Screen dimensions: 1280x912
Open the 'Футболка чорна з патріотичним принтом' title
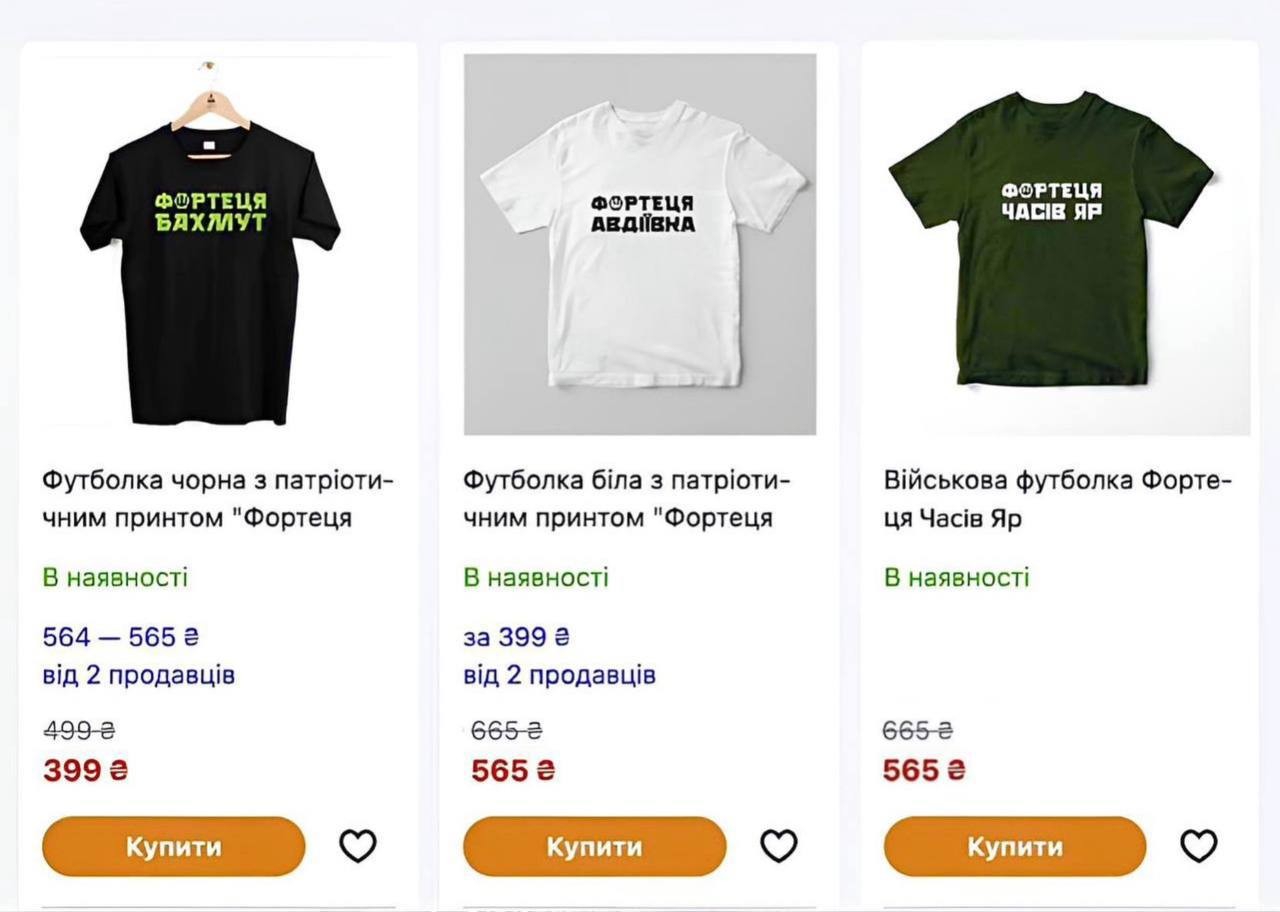point(218,499)
